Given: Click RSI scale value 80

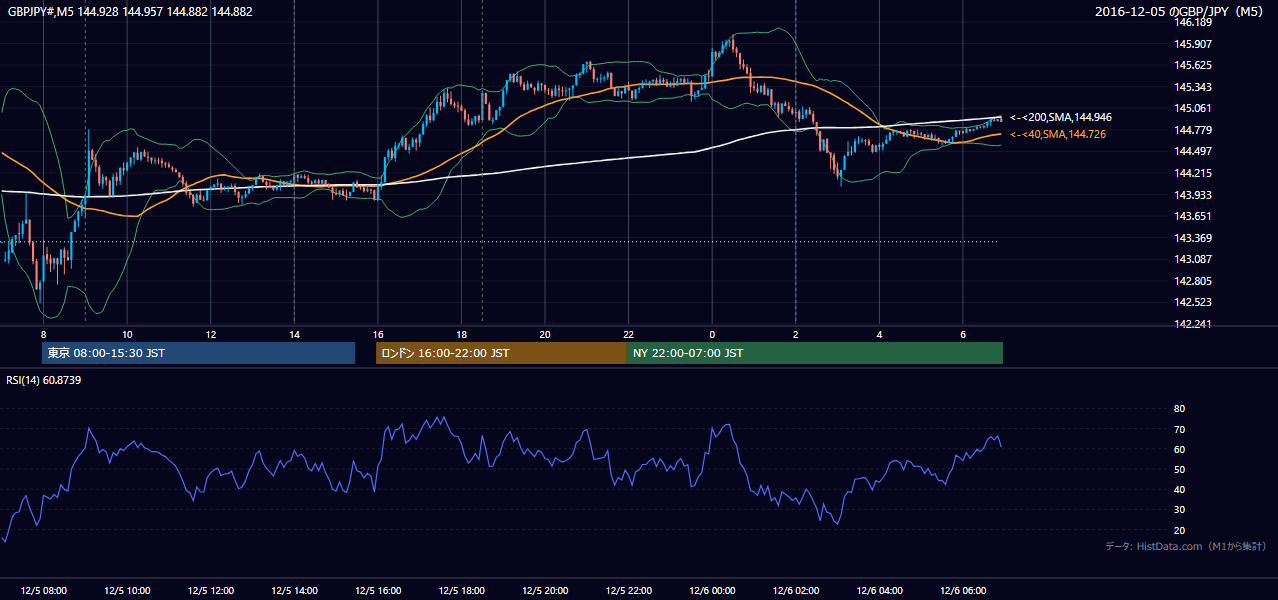Looking at the screenshot, I should 1179,409.
